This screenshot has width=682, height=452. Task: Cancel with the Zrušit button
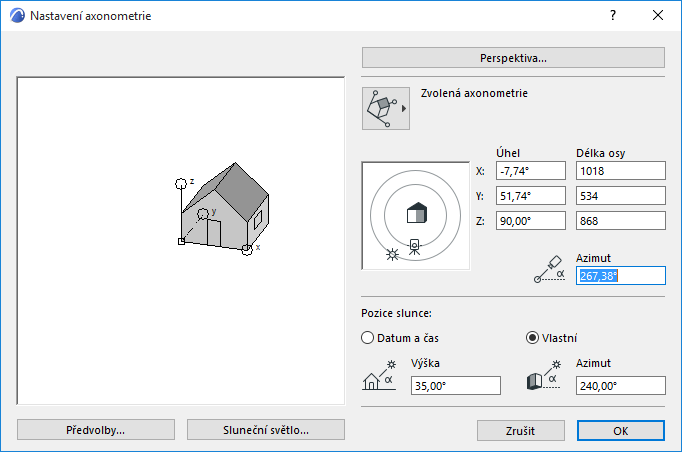(x=521, y=431)
